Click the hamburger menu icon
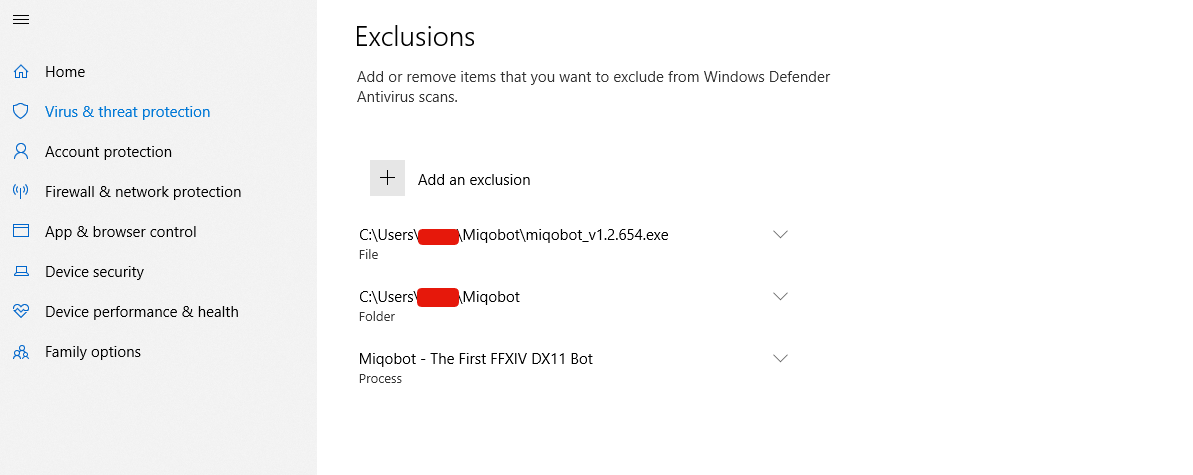Screen dimensions: 1193x475 coord(20,20)
